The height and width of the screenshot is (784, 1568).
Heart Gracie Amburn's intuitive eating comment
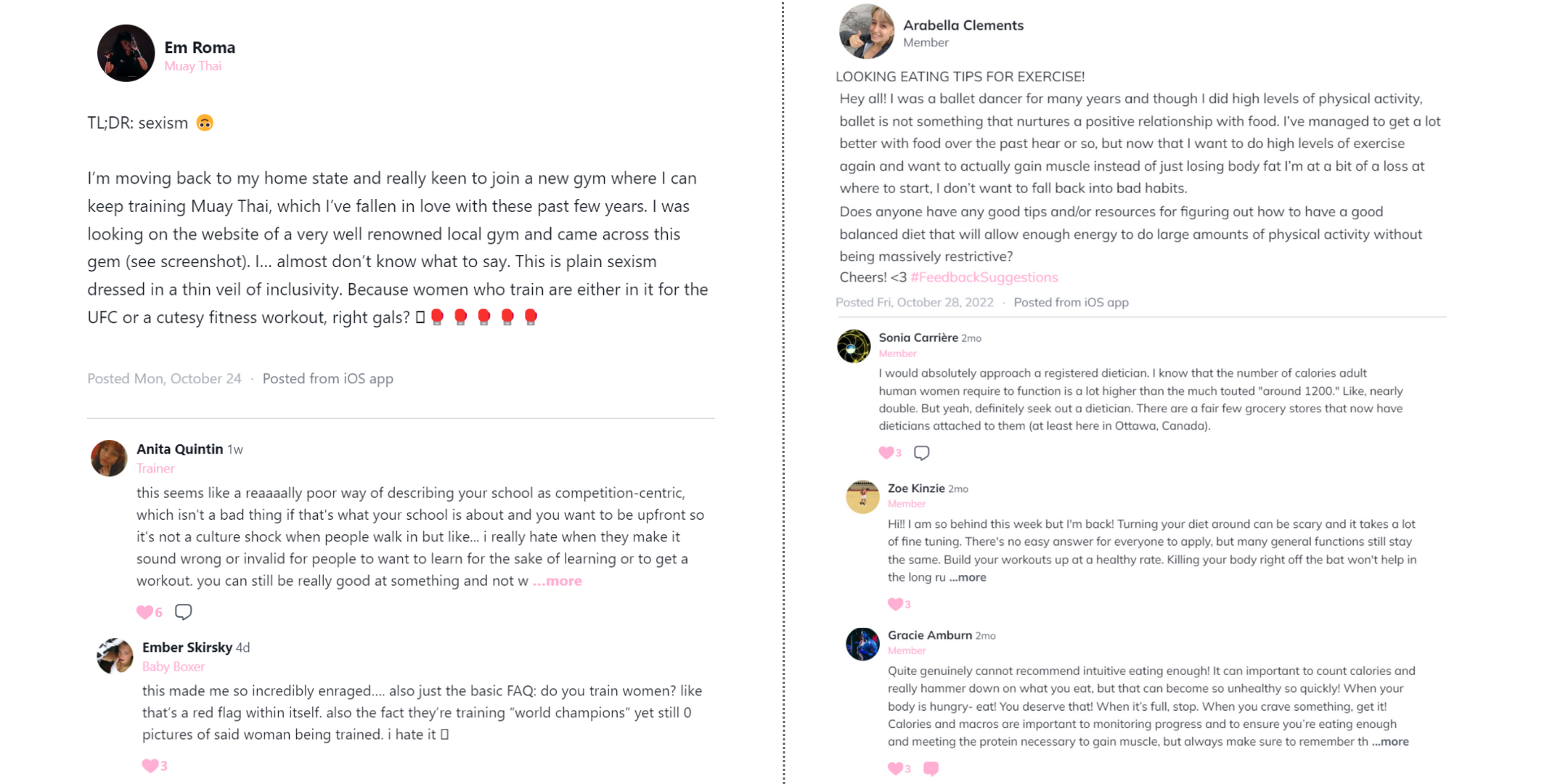[896, 768]
